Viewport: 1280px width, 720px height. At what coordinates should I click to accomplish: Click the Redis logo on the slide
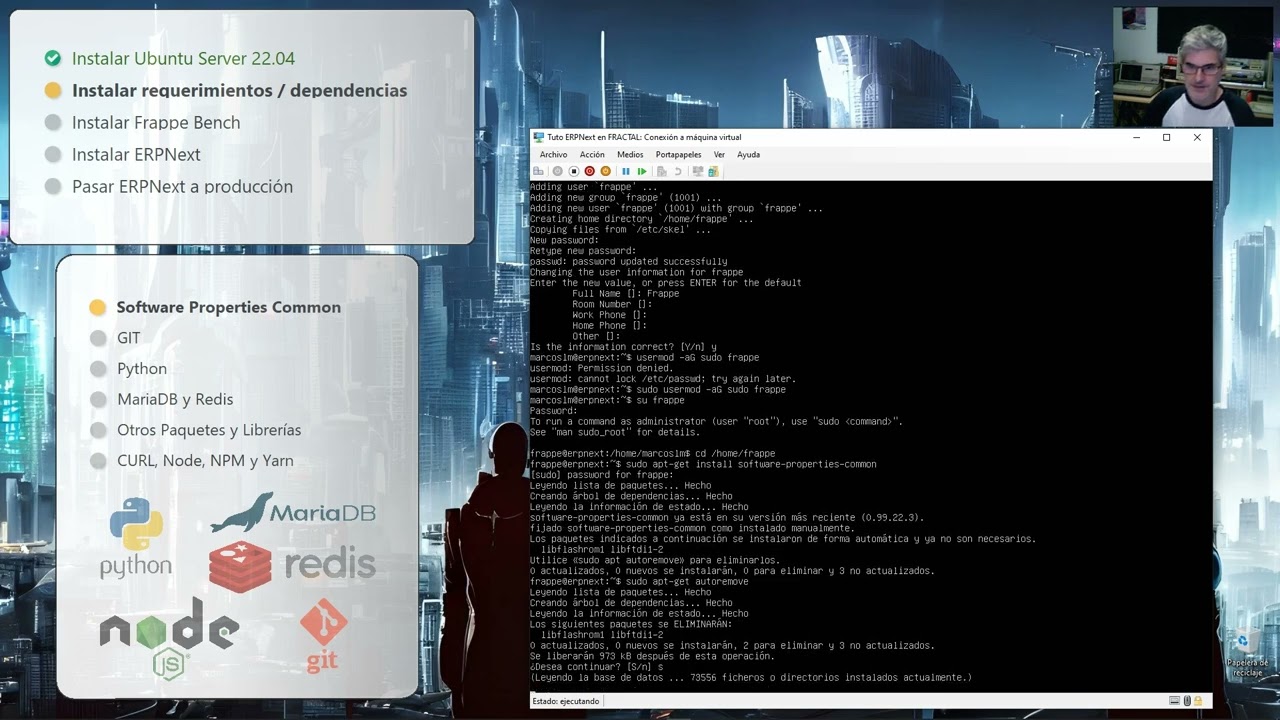(x=292, y=566)
